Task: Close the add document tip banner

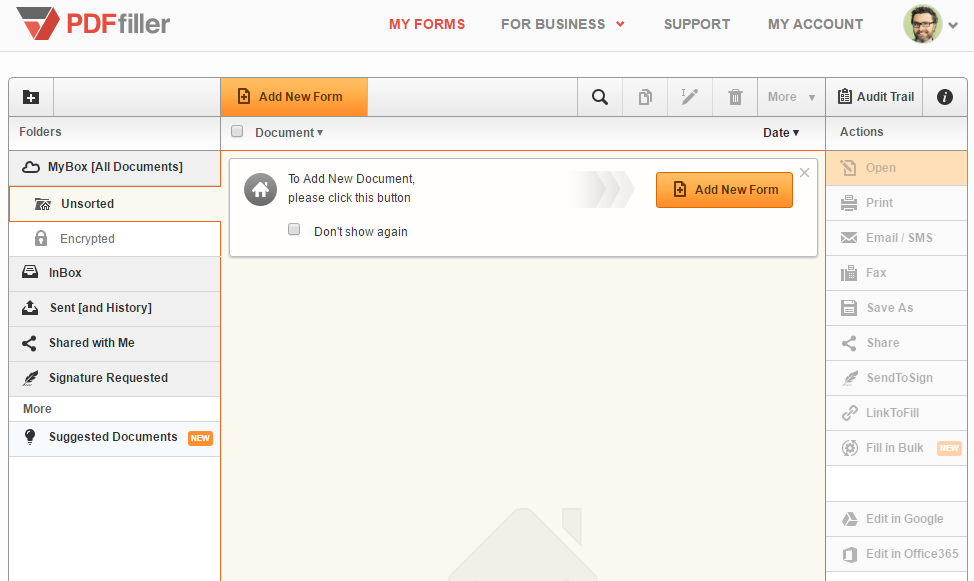Action: [804, 172]
